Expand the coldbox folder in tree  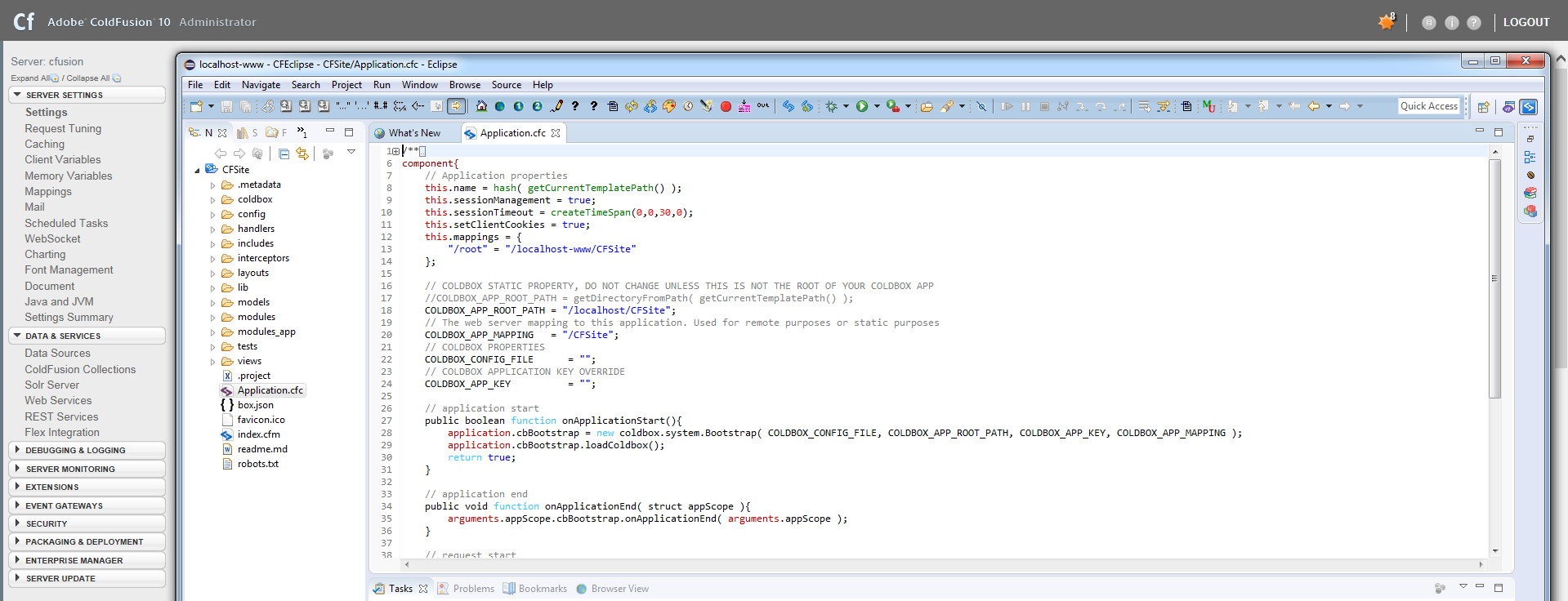213,200
